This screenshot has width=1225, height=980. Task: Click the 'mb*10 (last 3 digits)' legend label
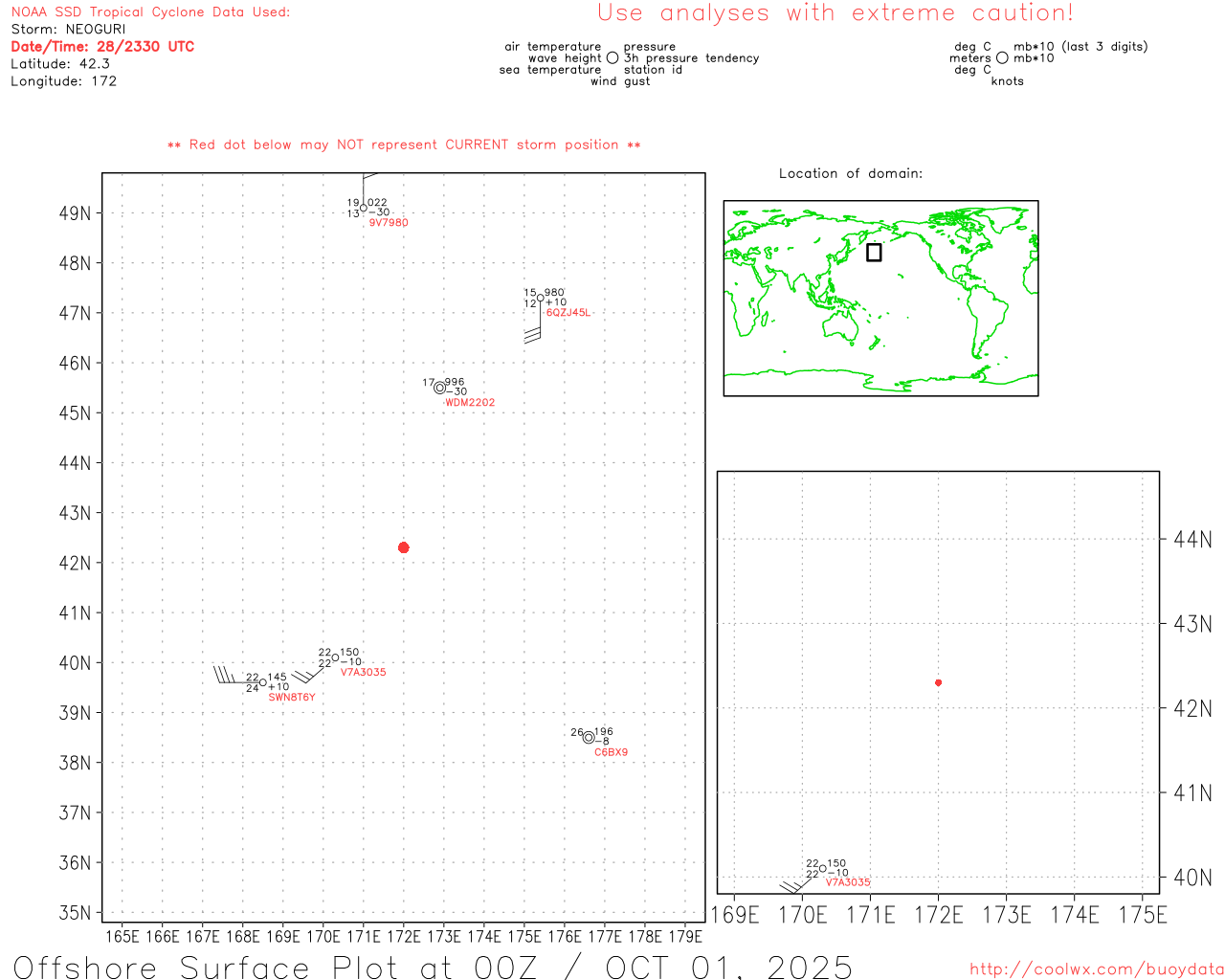tap(1080, 47)
